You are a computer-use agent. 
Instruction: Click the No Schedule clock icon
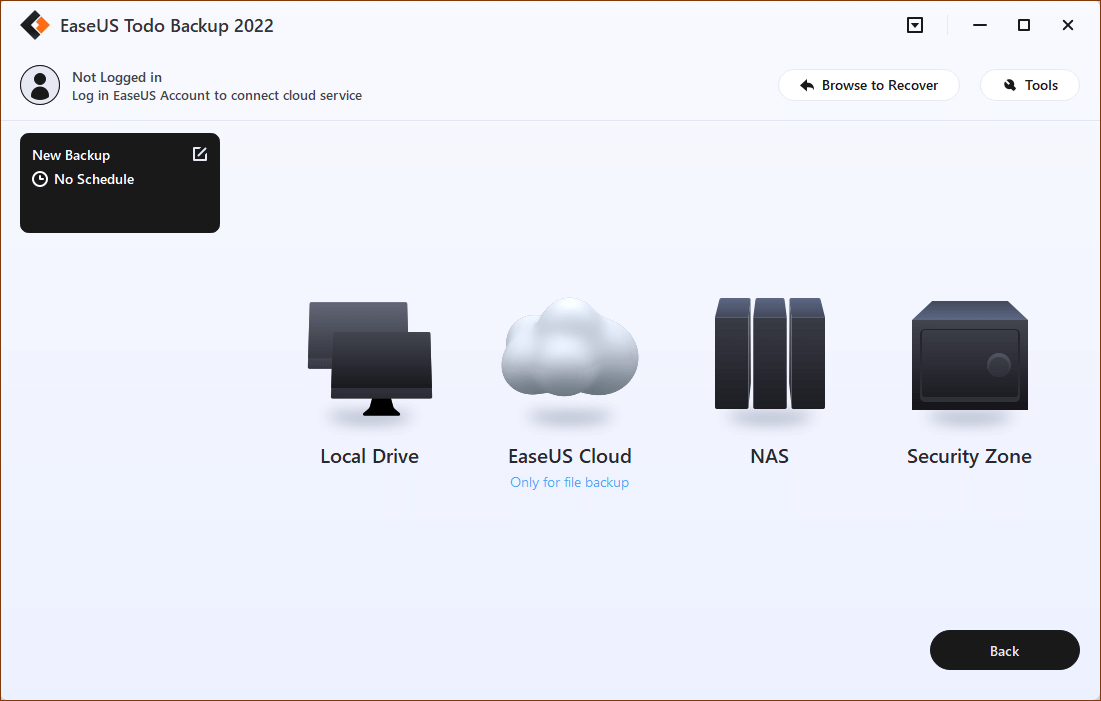40,180
